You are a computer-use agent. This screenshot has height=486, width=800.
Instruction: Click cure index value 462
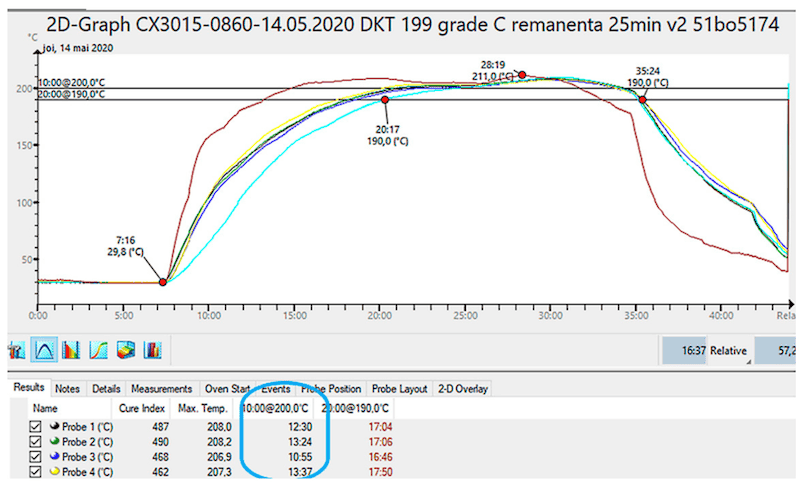160,473
